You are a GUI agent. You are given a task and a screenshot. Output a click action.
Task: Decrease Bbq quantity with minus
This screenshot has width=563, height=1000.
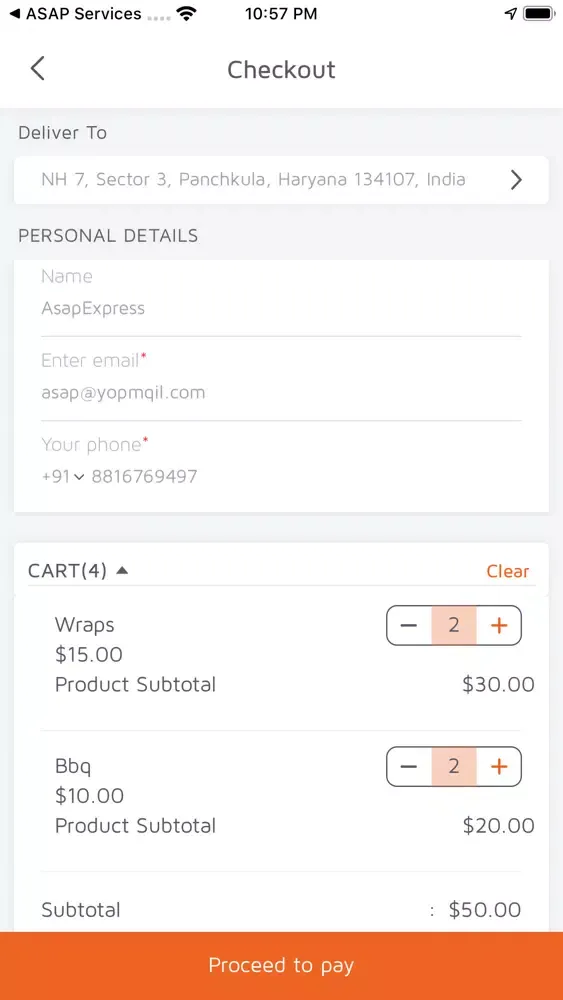pos(409,766)
